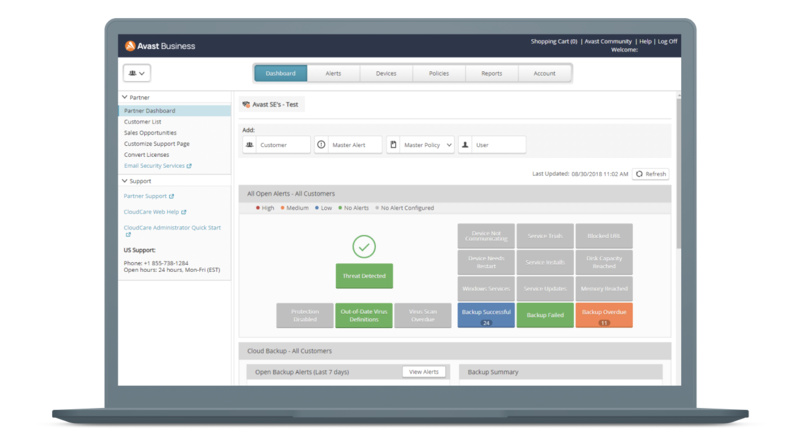Click the orange Backup Overdue tile
This screenshot has height=448, width=800.
coord(603,314)
